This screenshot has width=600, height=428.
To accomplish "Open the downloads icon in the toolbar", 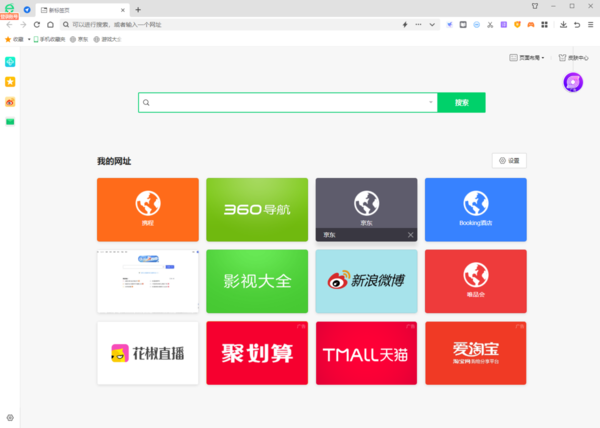I will pos(563,24).
